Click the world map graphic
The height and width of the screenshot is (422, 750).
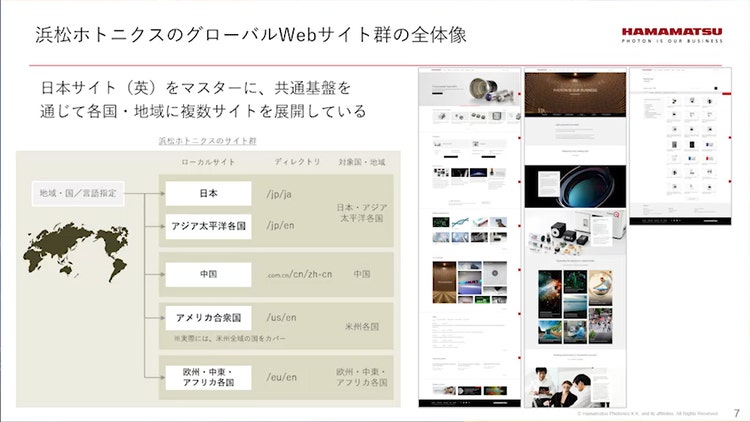coord(76,251)
